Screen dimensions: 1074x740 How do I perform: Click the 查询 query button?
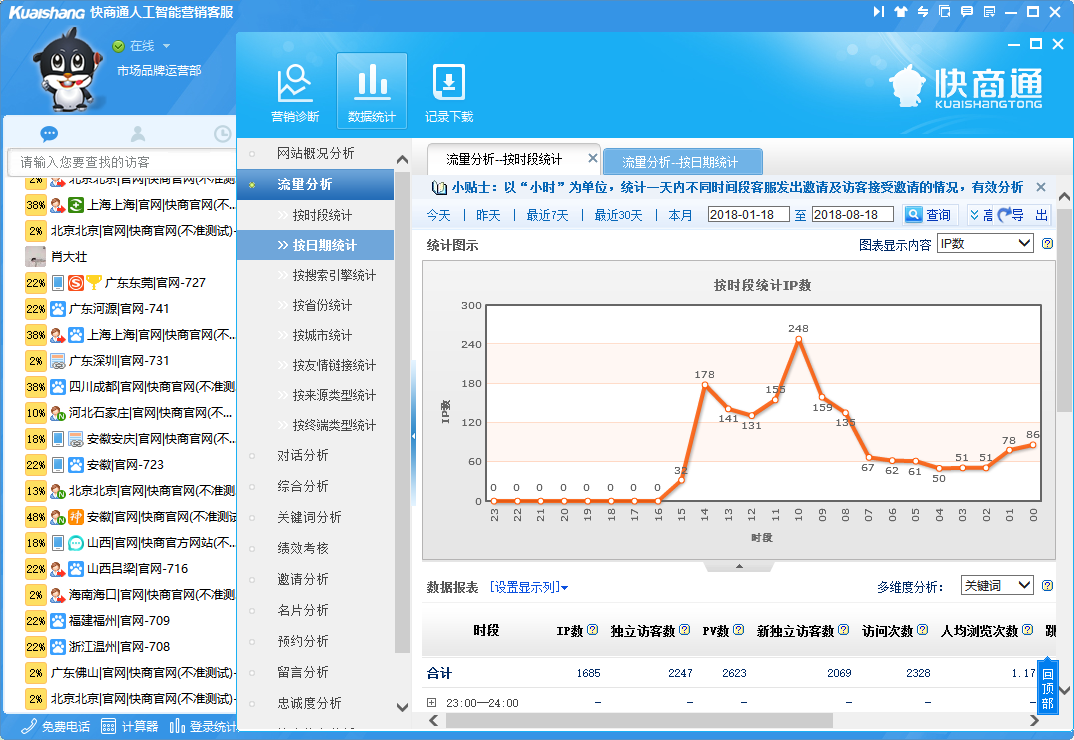tap(928, 215)
